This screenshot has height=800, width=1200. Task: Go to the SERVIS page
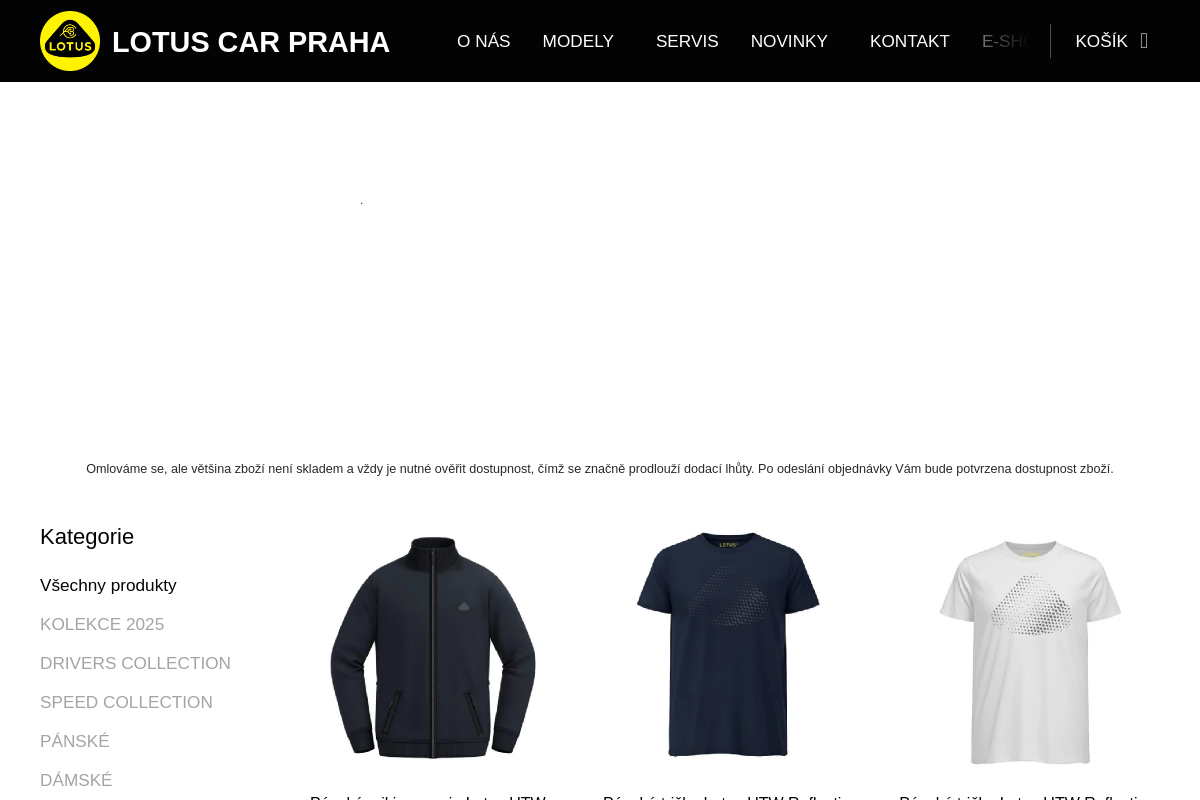687,41
